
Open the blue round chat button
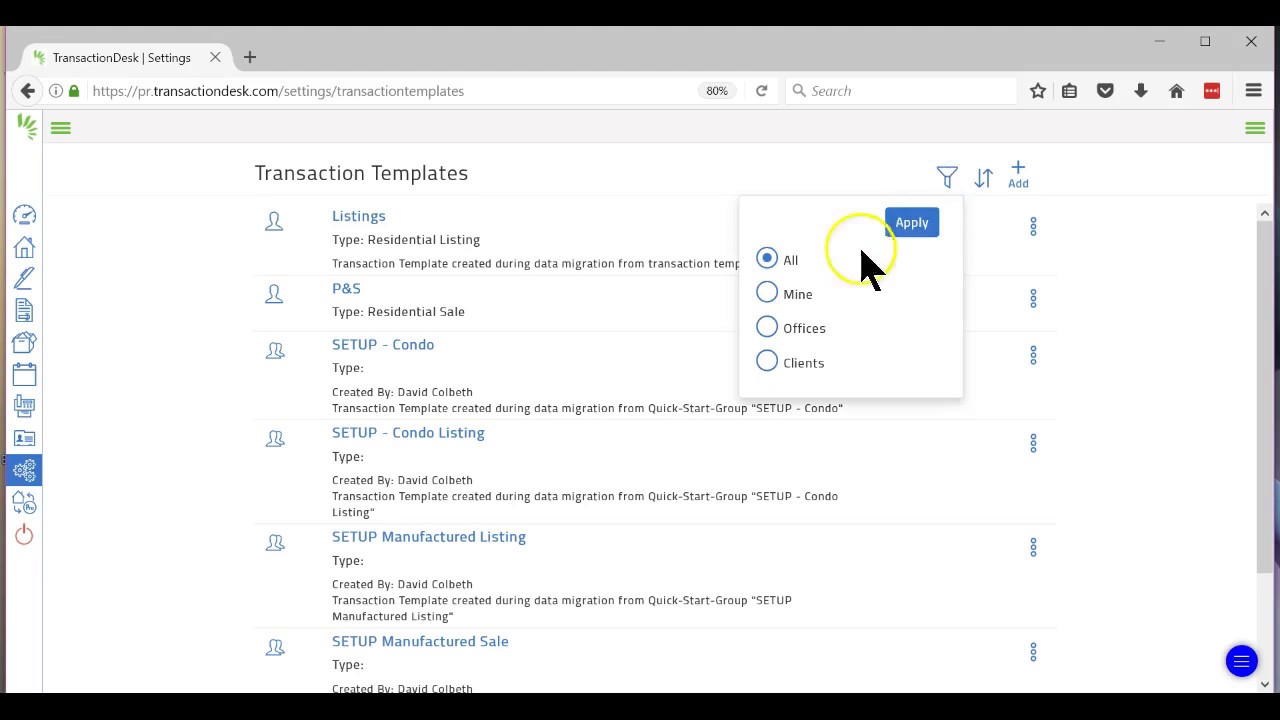coord(1241,661)
